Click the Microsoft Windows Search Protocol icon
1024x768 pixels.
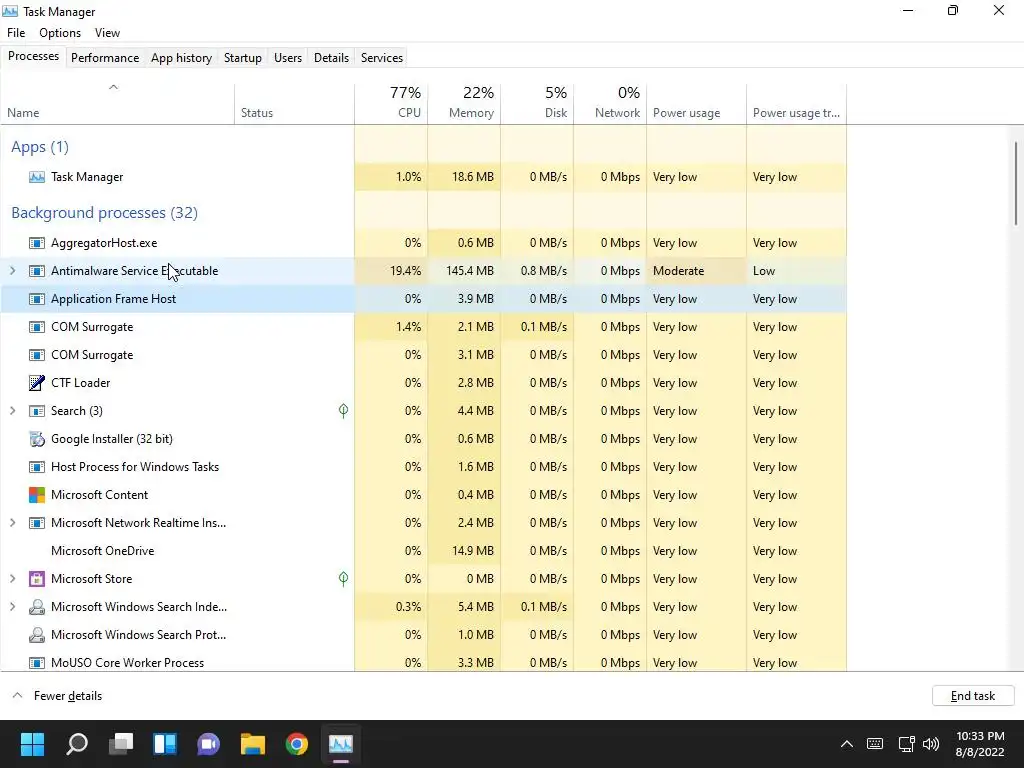37,635
